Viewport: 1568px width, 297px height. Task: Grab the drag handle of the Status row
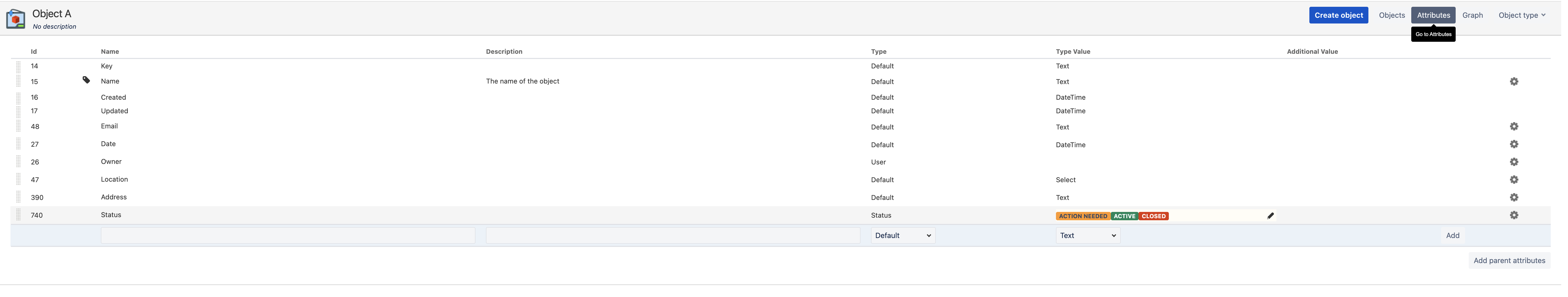pyautogui.click(x=18, y=216)
